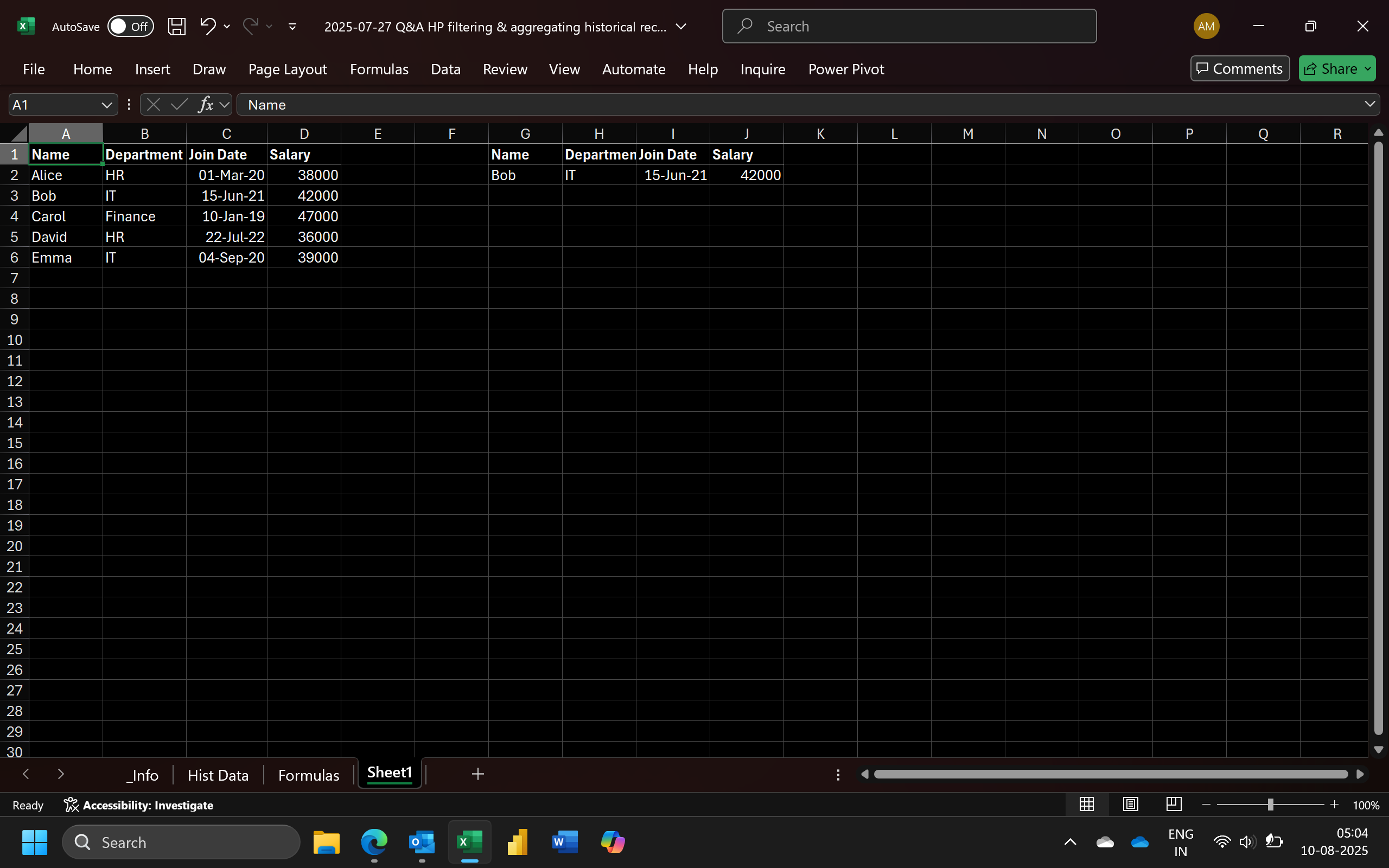Open the Power Pivot ribbon tab
The width and height of the screenshot is (1389, 868).
click(x=846, y=69)
